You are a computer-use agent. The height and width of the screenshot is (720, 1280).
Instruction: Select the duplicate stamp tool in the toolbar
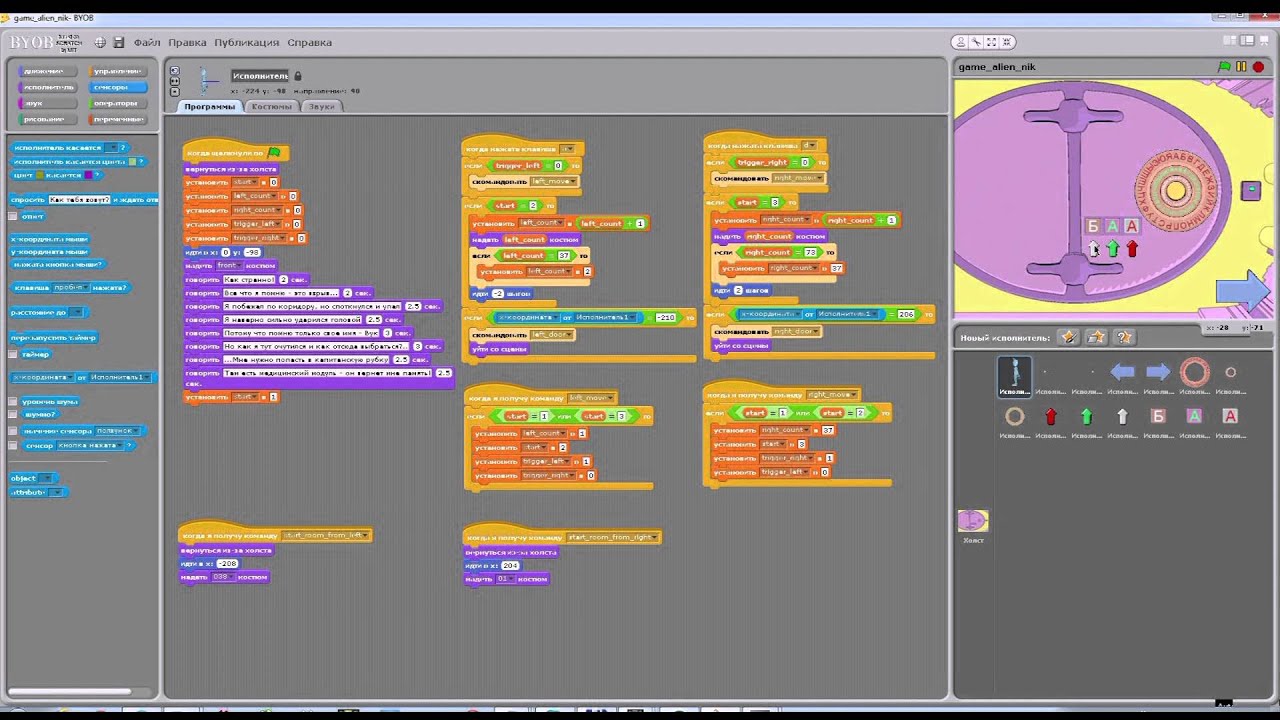pyautogui.click(x=960, y=42)
